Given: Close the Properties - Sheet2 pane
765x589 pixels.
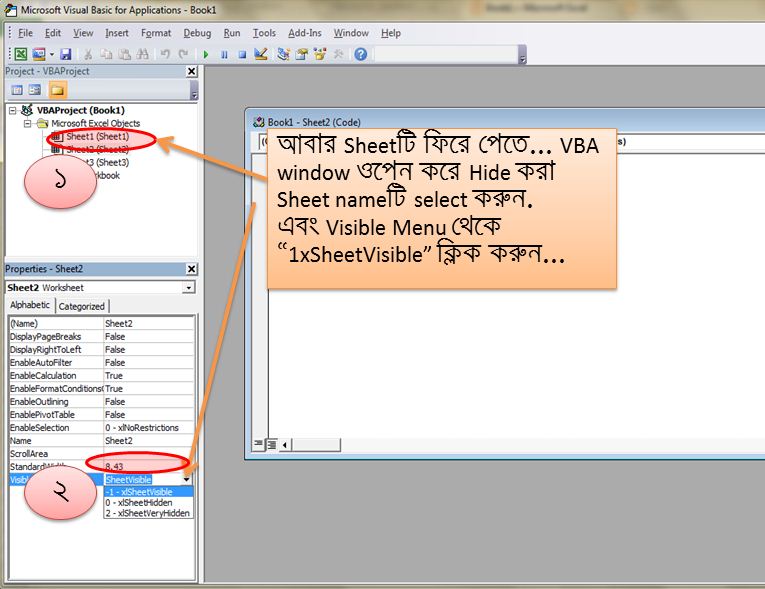Looking at the screenshot, I should (192, 269).
